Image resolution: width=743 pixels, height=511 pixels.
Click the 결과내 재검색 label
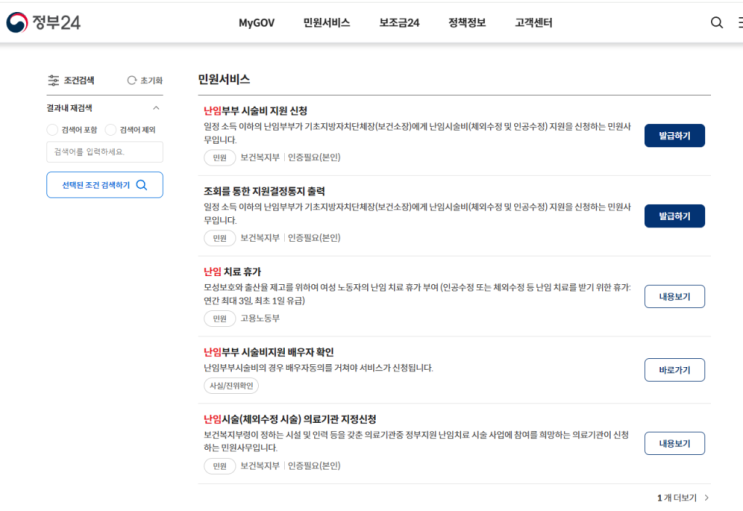coord(70,108)
